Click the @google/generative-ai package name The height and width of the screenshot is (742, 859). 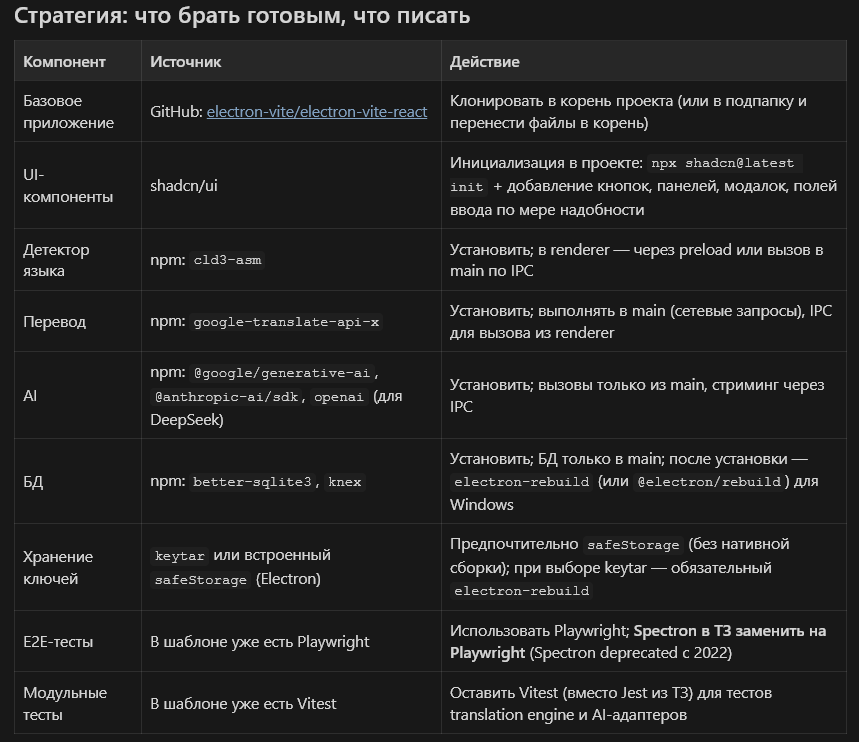click(281, 373)
